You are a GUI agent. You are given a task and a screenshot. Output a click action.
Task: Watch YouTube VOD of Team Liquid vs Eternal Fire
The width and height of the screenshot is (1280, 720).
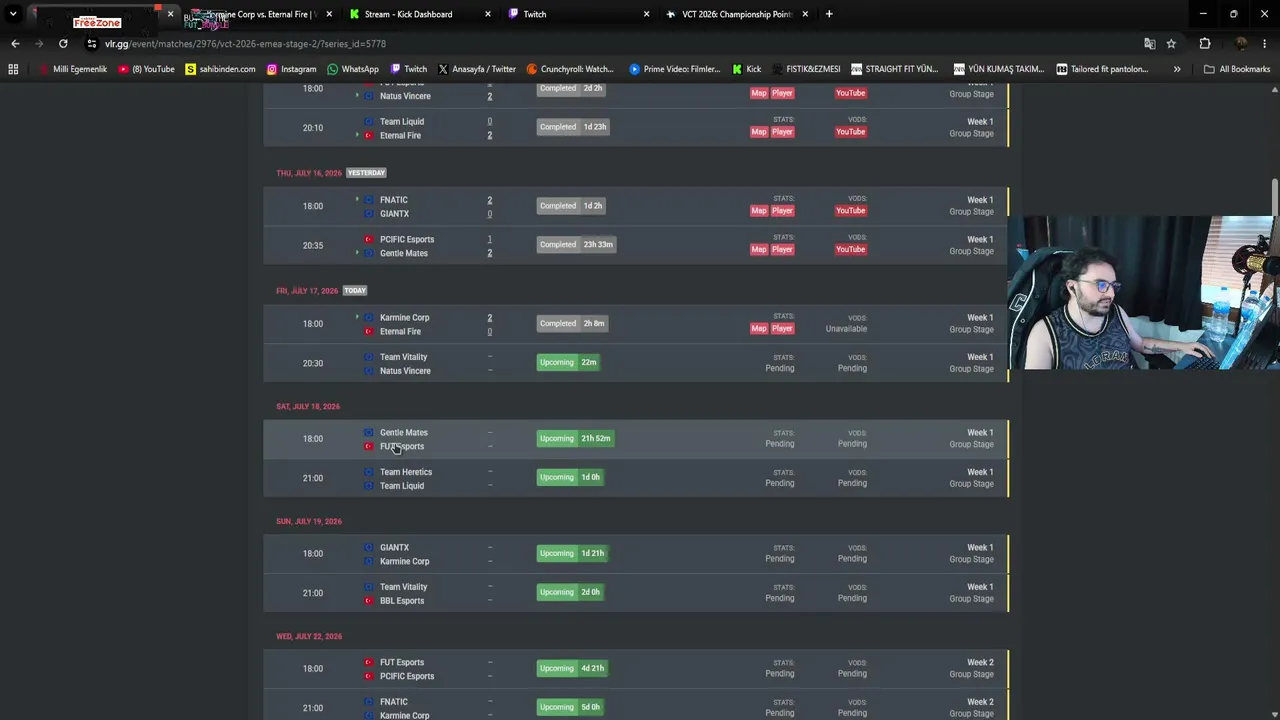(850, 132)
